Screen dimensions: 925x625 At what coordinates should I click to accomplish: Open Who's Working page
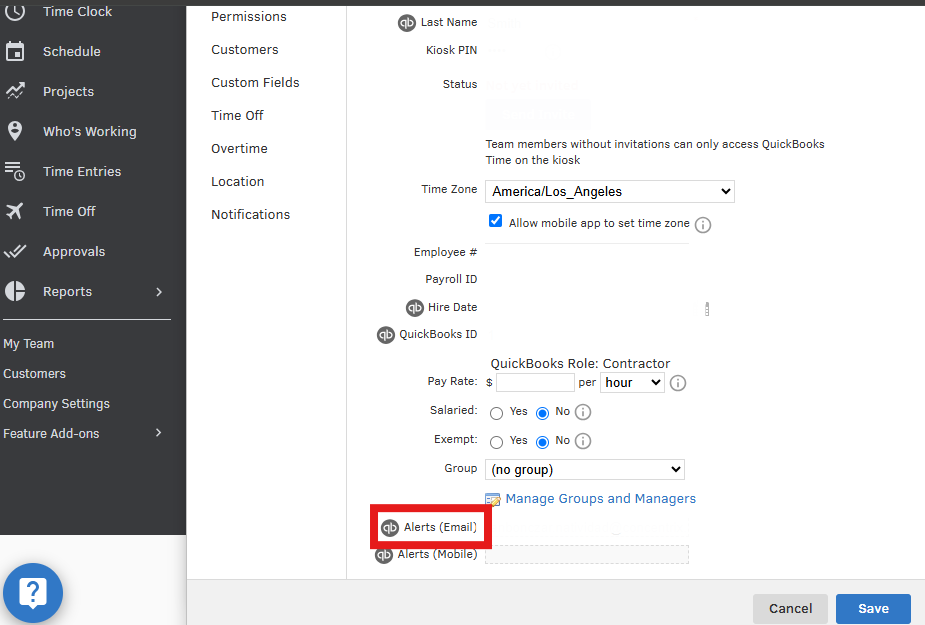click(90, 132)
